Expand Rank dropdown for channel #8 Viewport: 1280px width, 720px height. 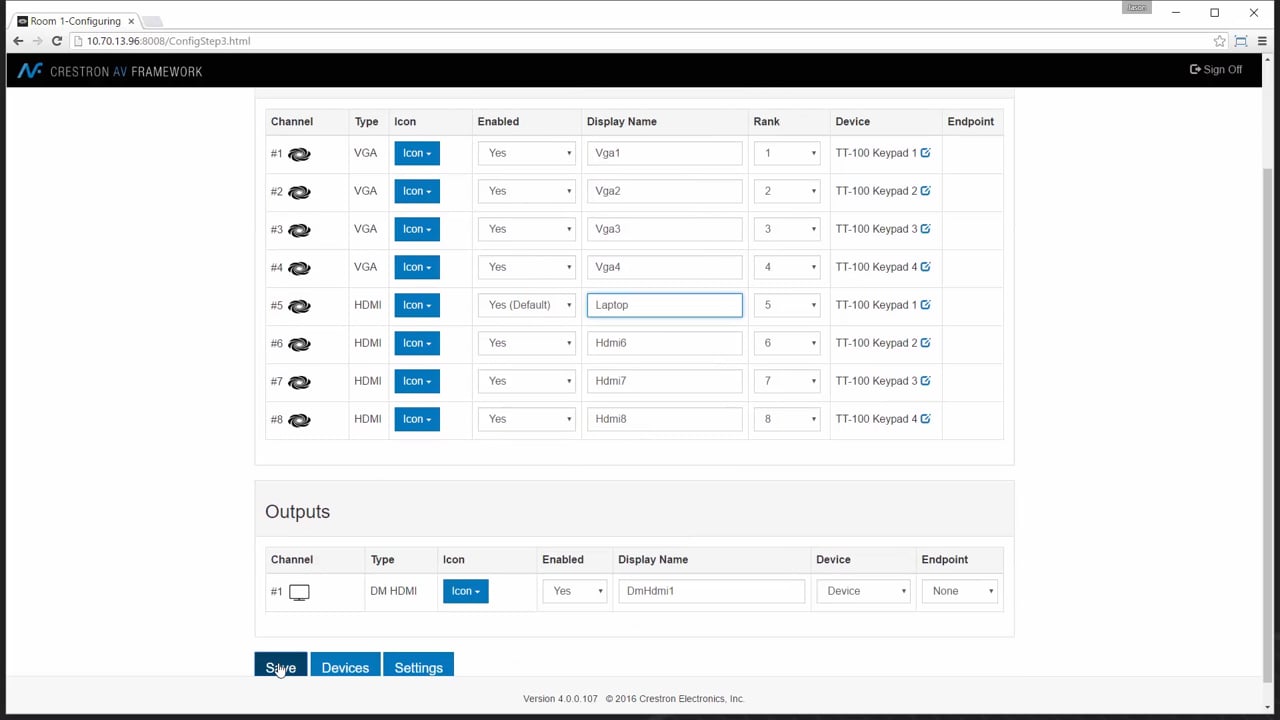[787, 419]
